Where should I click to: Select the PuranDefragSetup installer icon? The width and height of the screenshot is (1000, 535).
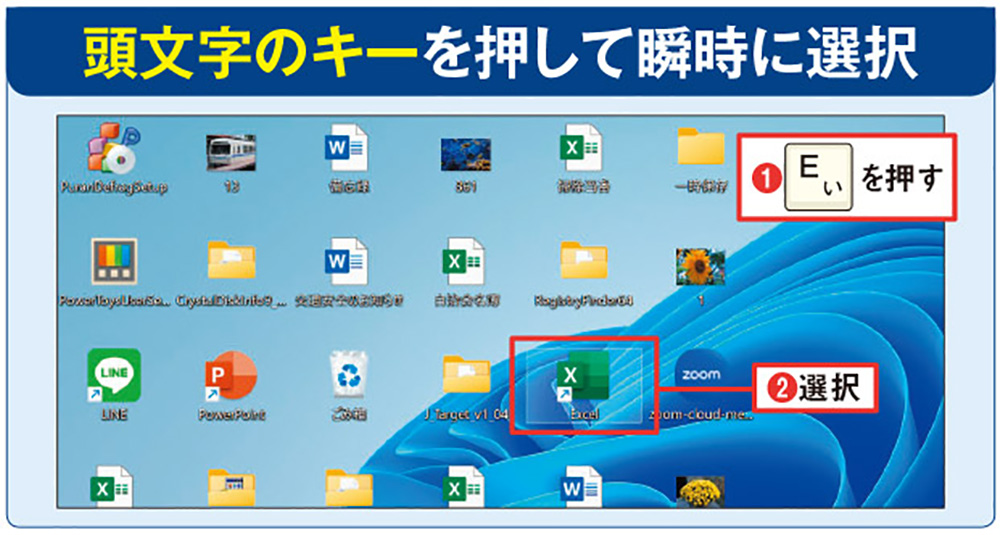pyautogui.click(x=114, y=149)
